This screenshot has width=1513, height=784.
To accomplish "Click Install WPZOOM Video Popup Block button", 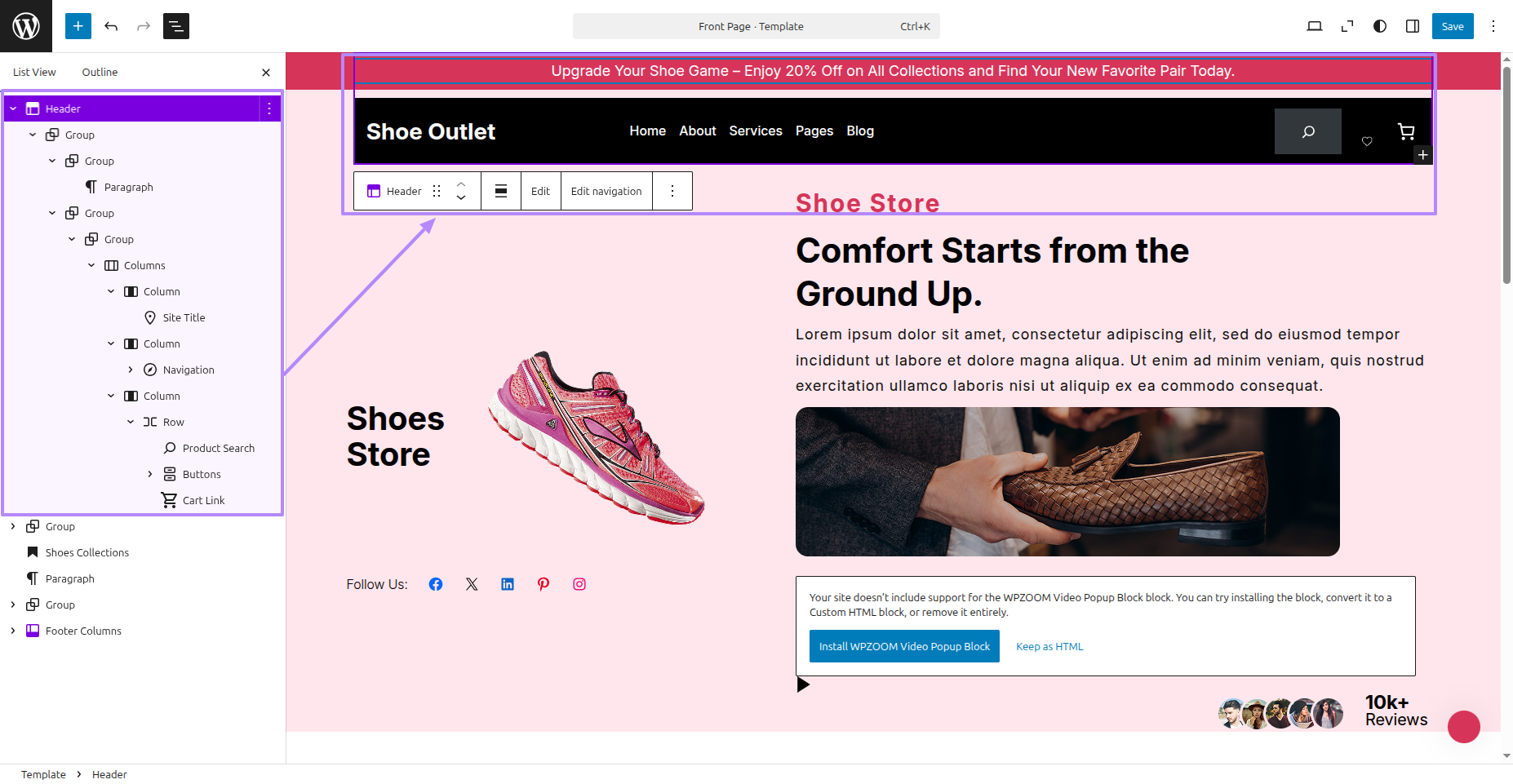I will click(x=904, y=646).
